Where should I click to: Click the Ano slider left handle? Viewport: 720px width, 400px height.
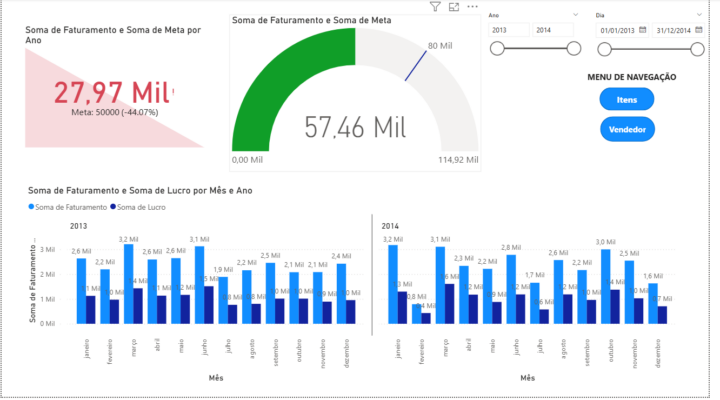coord(496,49)
